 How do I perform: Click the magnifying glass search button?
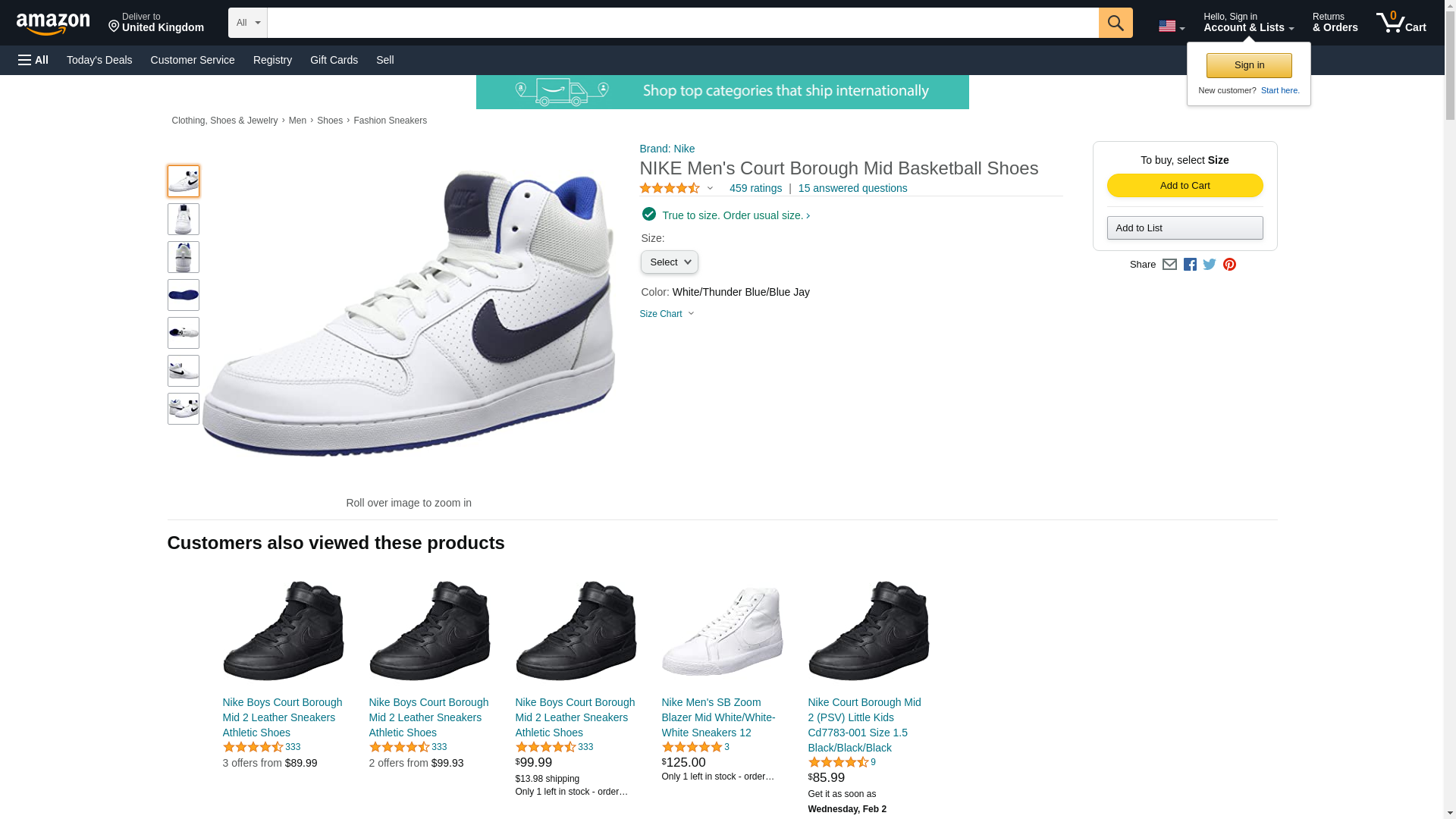(1115, 23)
